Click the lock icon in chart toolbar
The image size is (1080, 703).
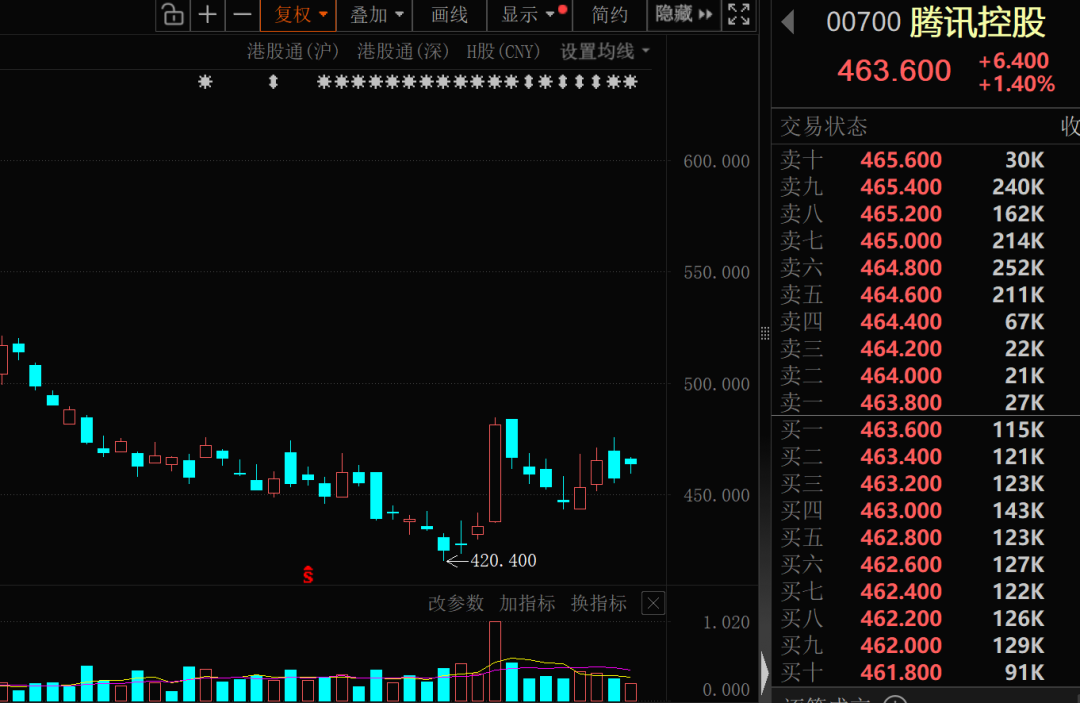pos(173,14)
